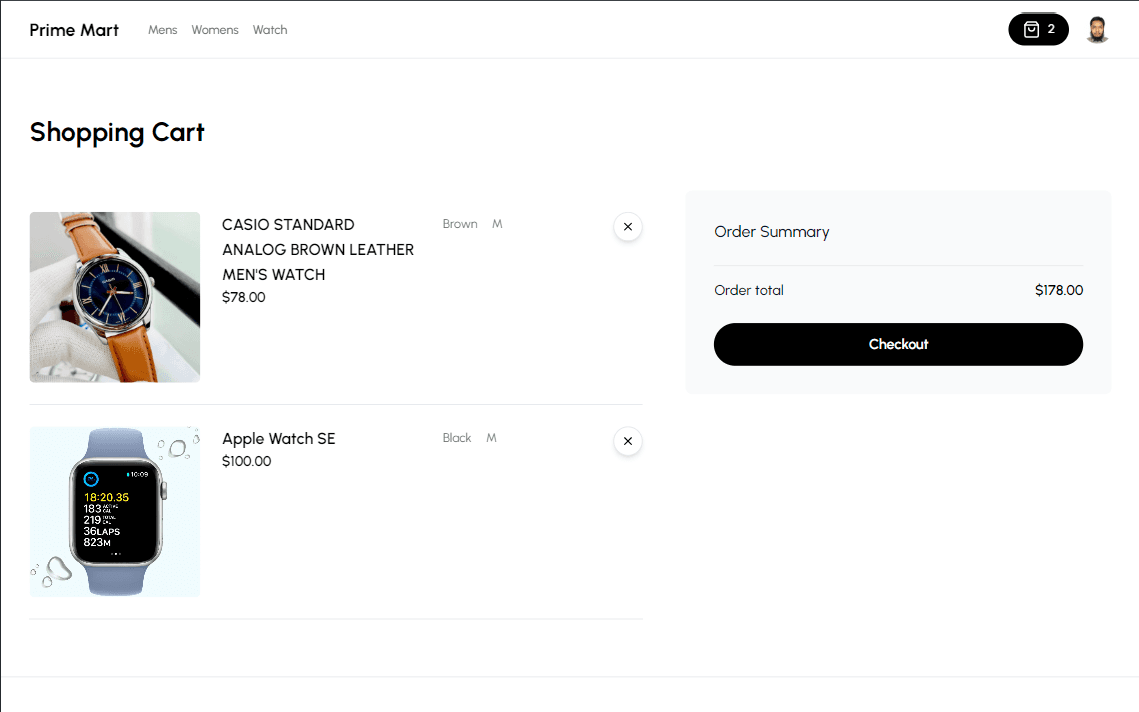Select the Black color label
Image resolution: width=1139 pixels, height=712 pixels.
tap(457, 438)
